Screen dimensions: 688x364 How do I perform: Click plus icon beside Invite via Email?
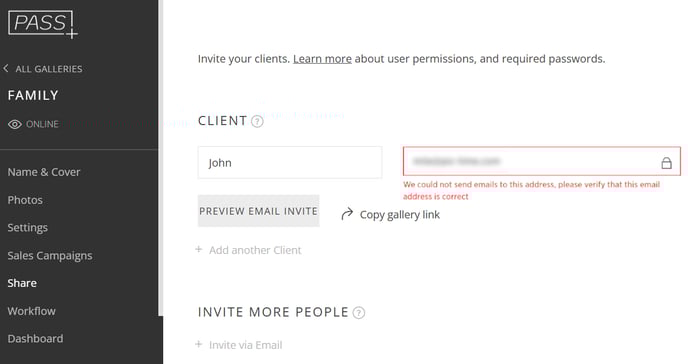[199, 344]
